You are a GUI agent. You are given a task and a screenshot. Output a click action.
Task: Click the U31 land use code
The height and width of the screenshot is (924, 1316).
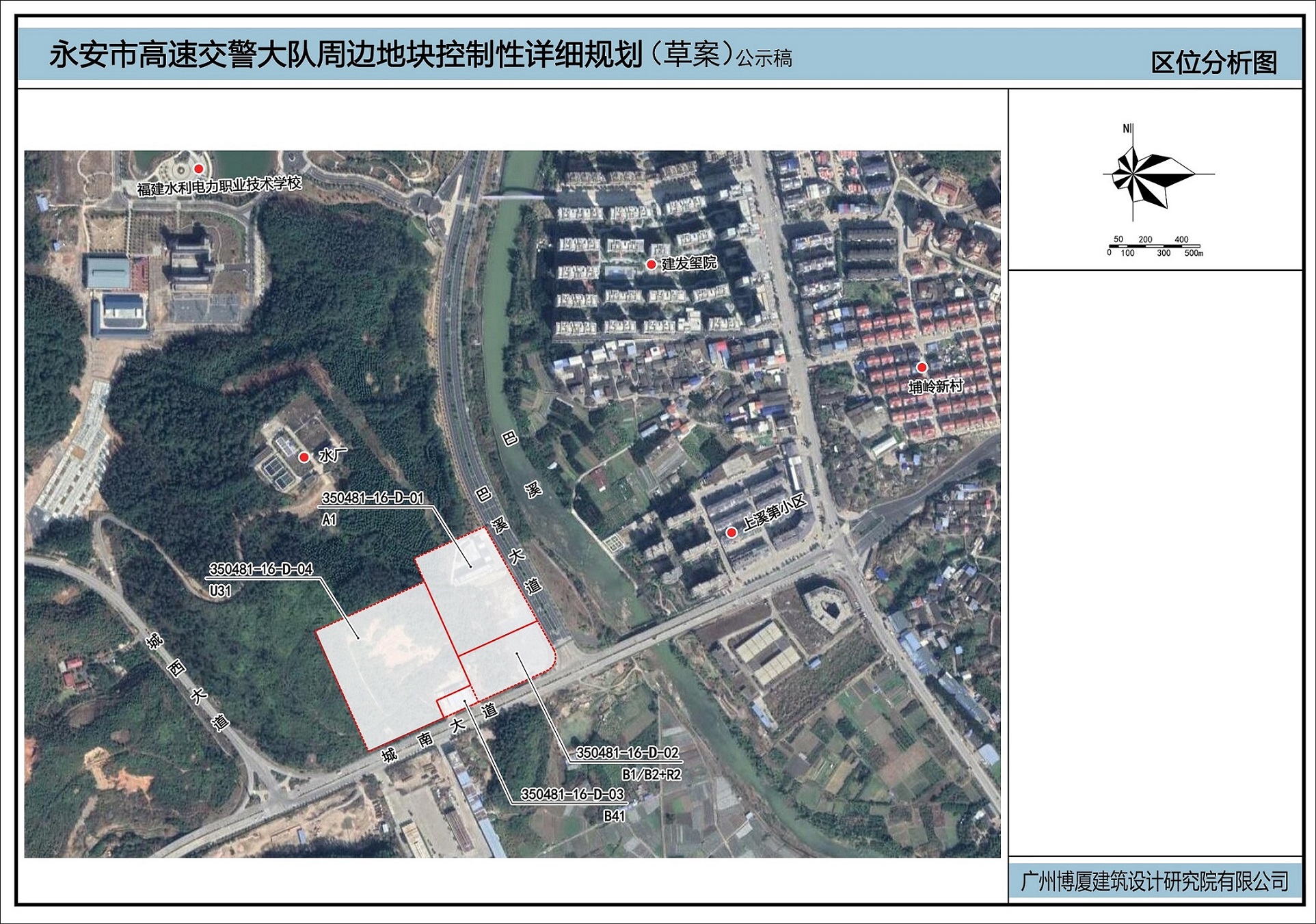[220, 591]
